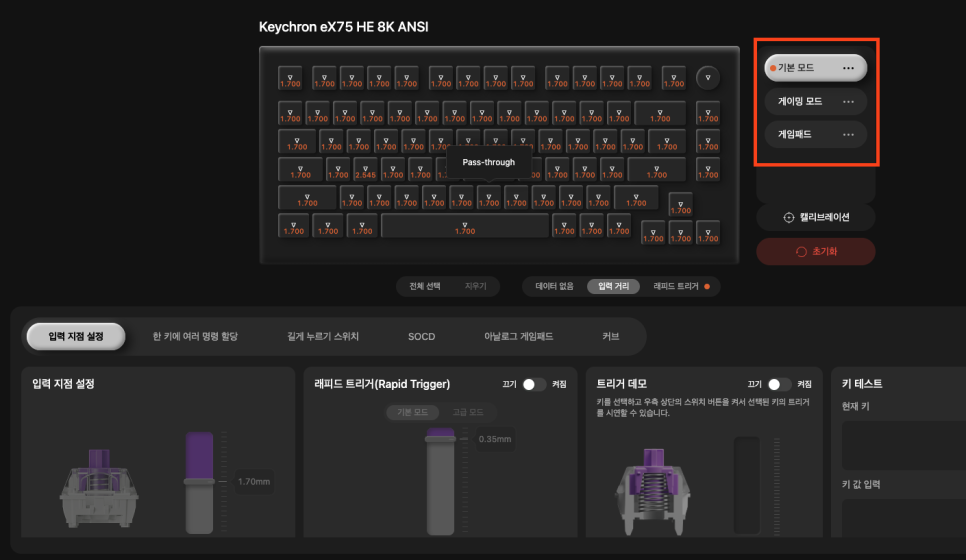The image size is (966, 560).
Task: Open the 입력 지점 설정 tab
Action: (x=76, y=336)
